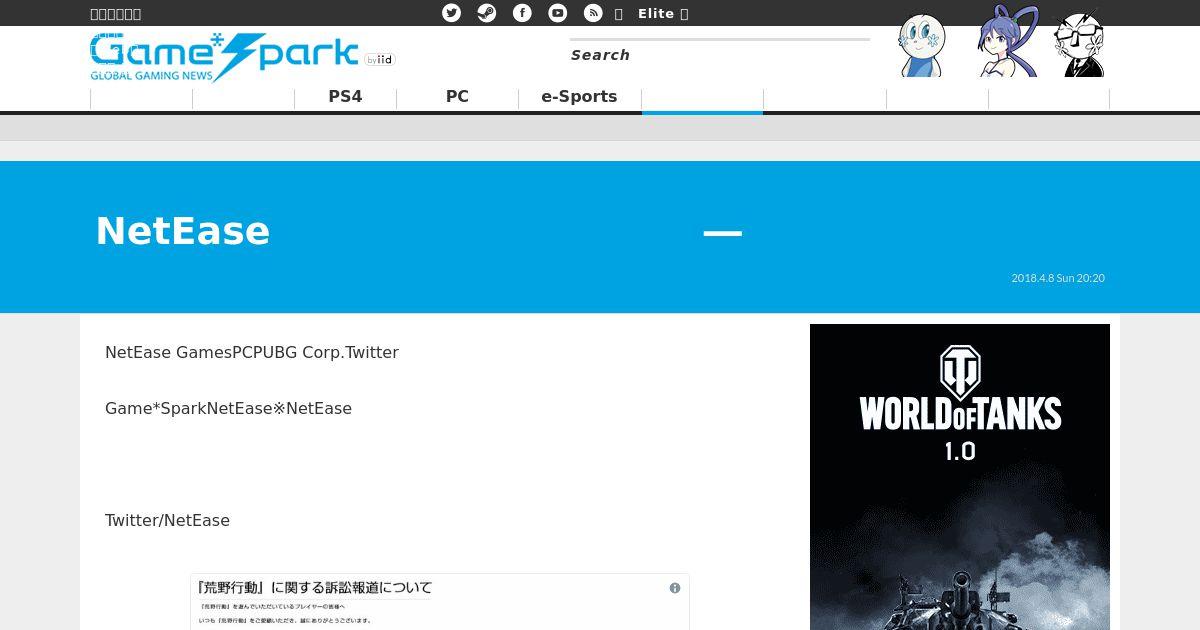This screenshot has height=630, width=1200.
Task: Switch to the PS4 navigation tab
Action: pyautogui.click(x=345, y=97)
